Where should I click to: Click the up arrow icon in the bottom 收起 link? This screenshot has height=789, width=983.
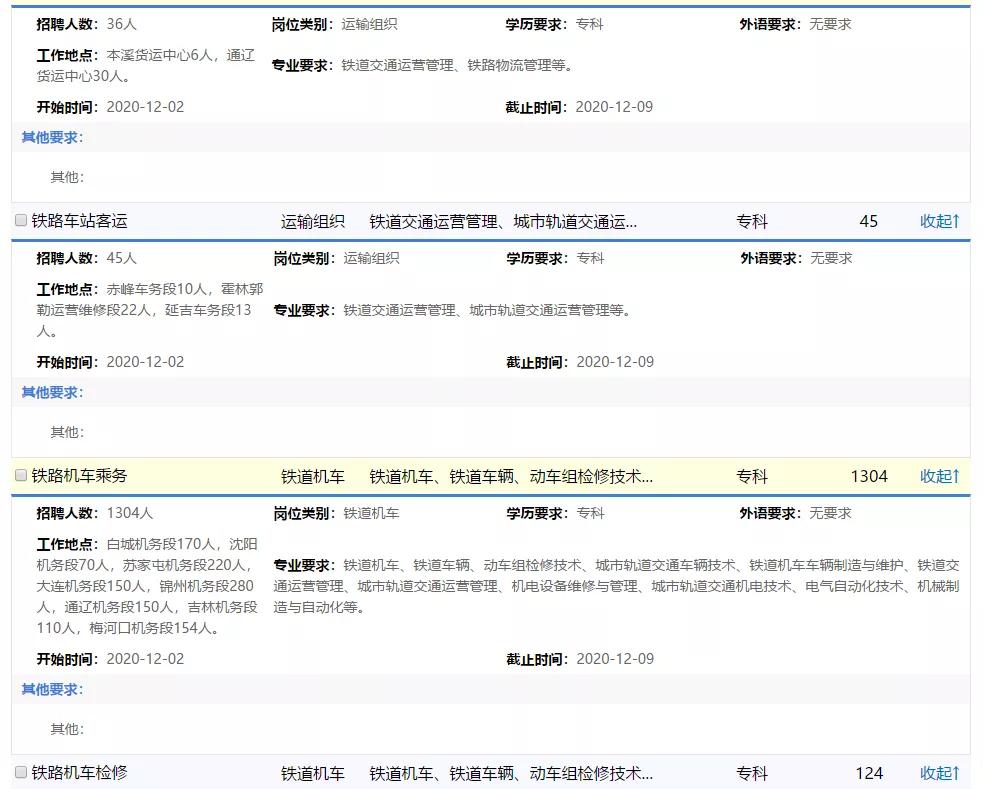coord(956,773)
